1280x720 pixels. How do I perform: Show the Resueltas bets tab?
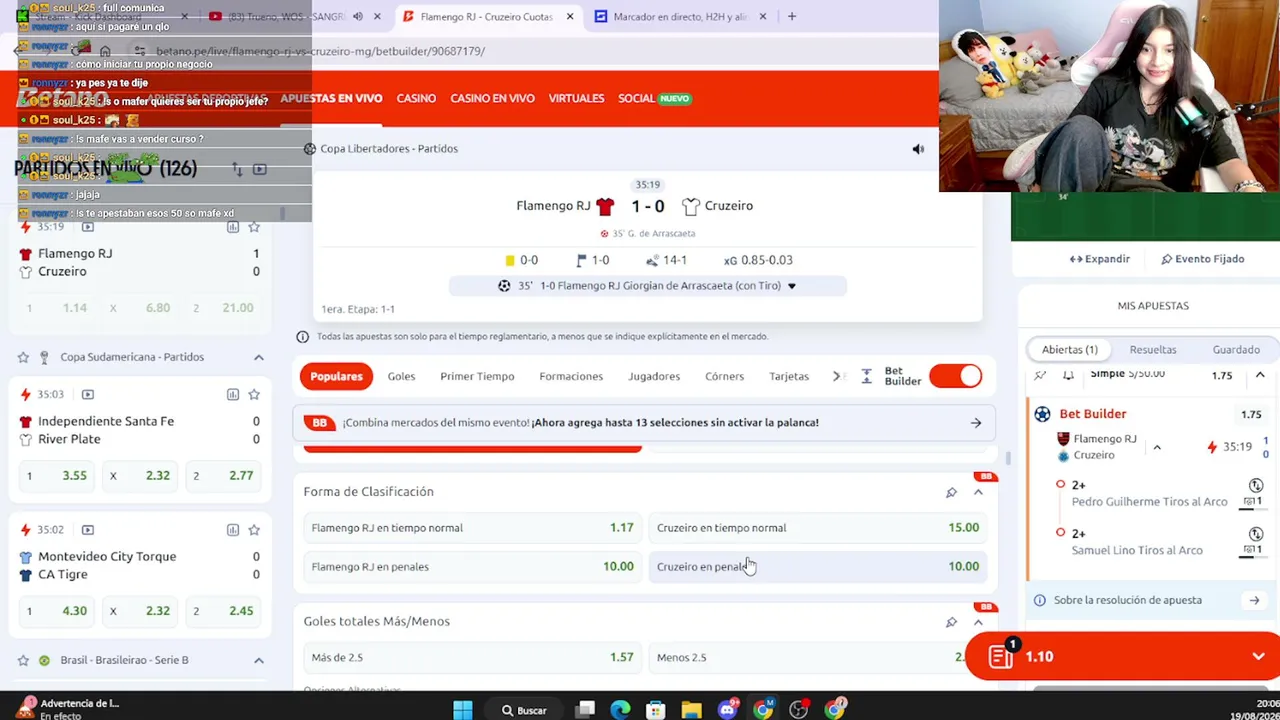coord(1153,350)
